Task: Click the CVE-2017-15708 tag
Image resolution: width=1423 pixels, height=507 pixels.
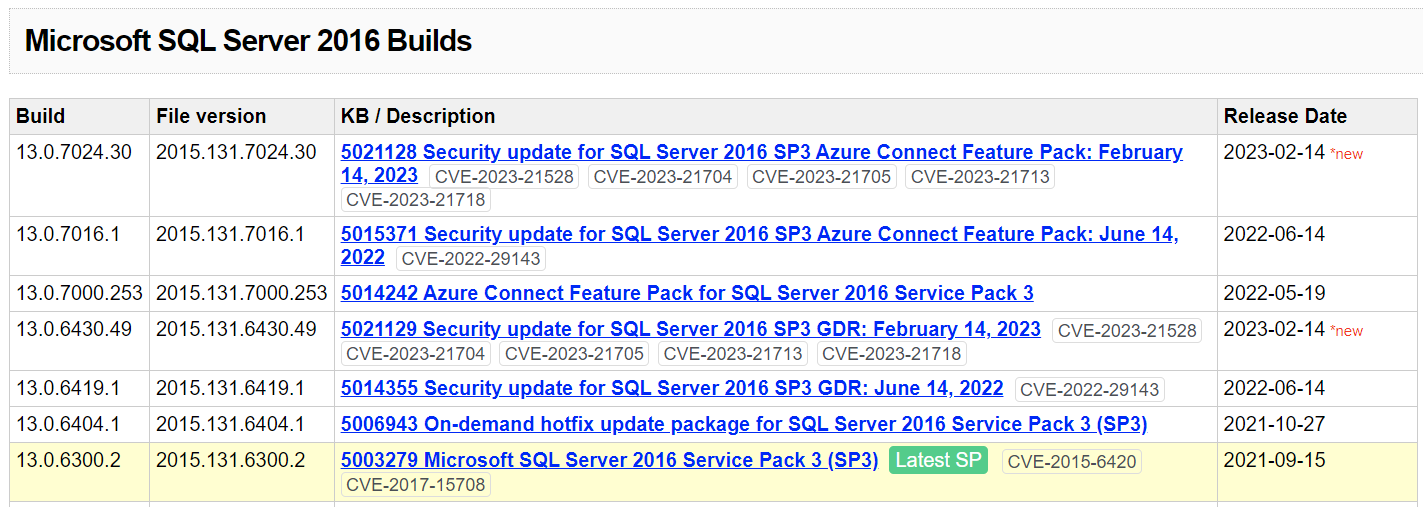Action: 415,486
